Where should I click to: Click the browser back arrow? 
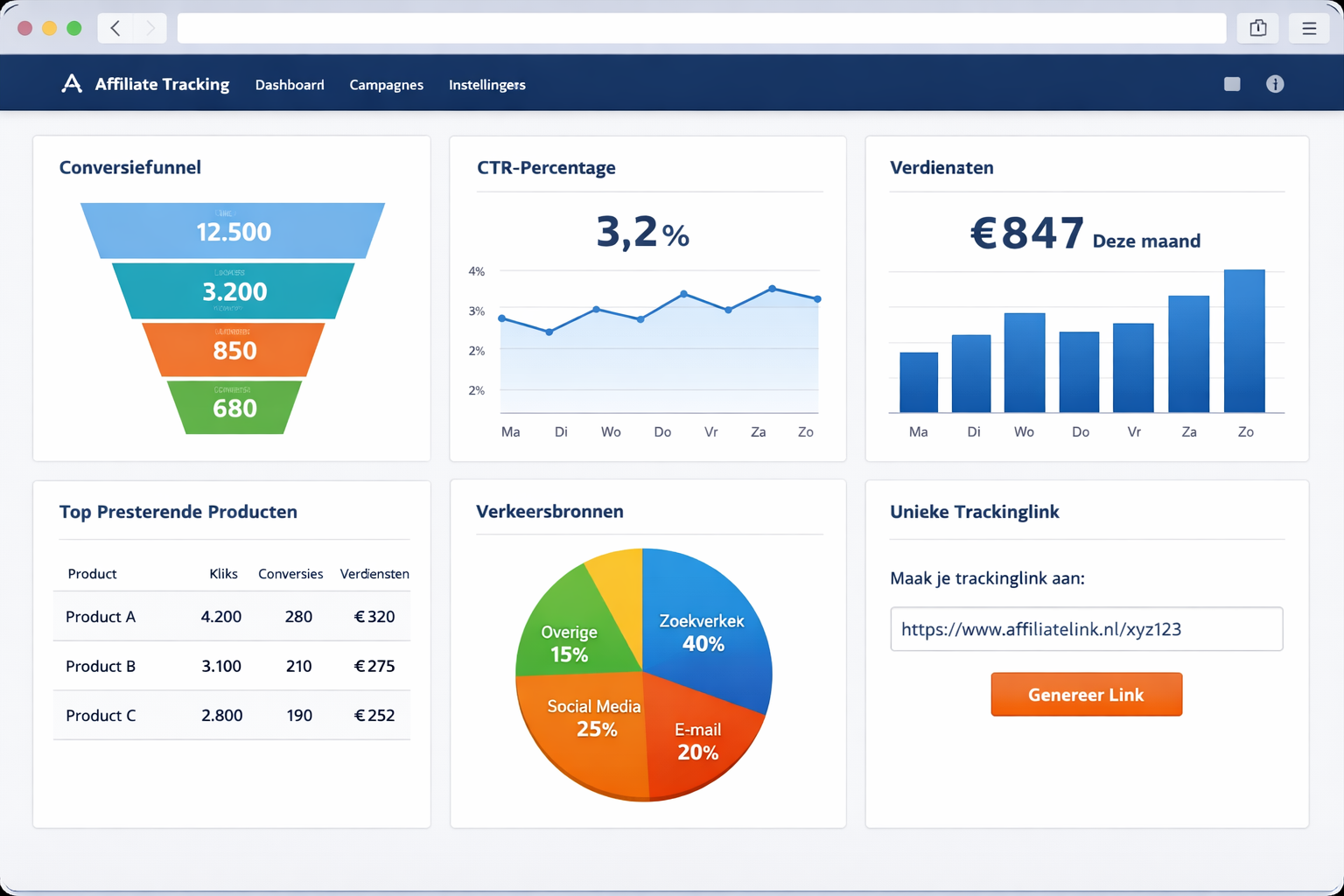(x=115, y=27)
